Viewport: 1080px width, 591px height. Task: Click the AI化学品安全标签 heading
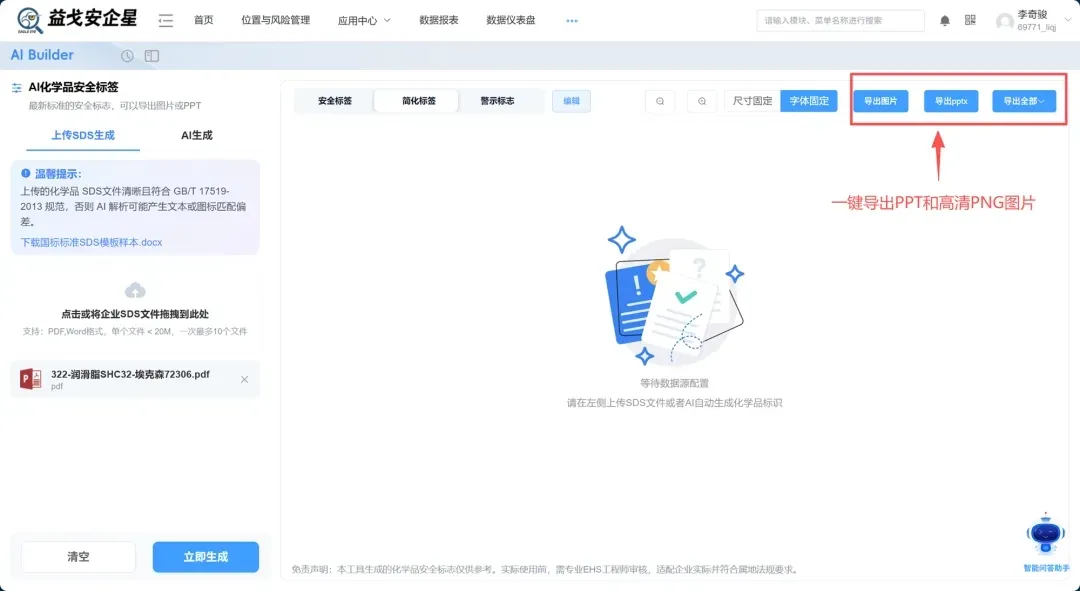[x=73, y=87]
